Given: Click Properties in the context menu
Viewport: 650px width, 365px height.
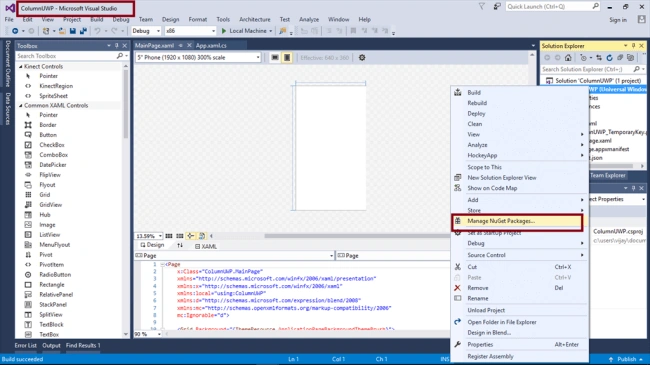Looking at the screenshot, I should 520,345.
